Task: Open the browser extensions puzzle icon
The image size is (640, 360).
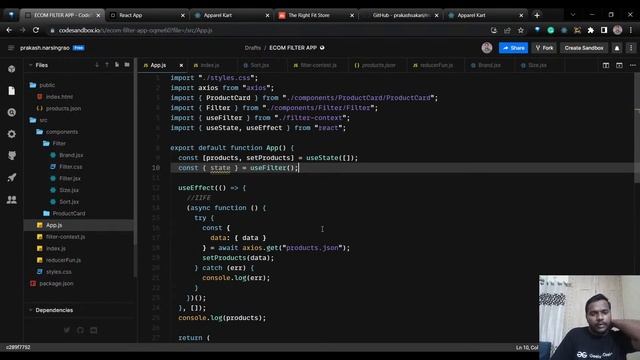Action: click(x=591, y=30)
